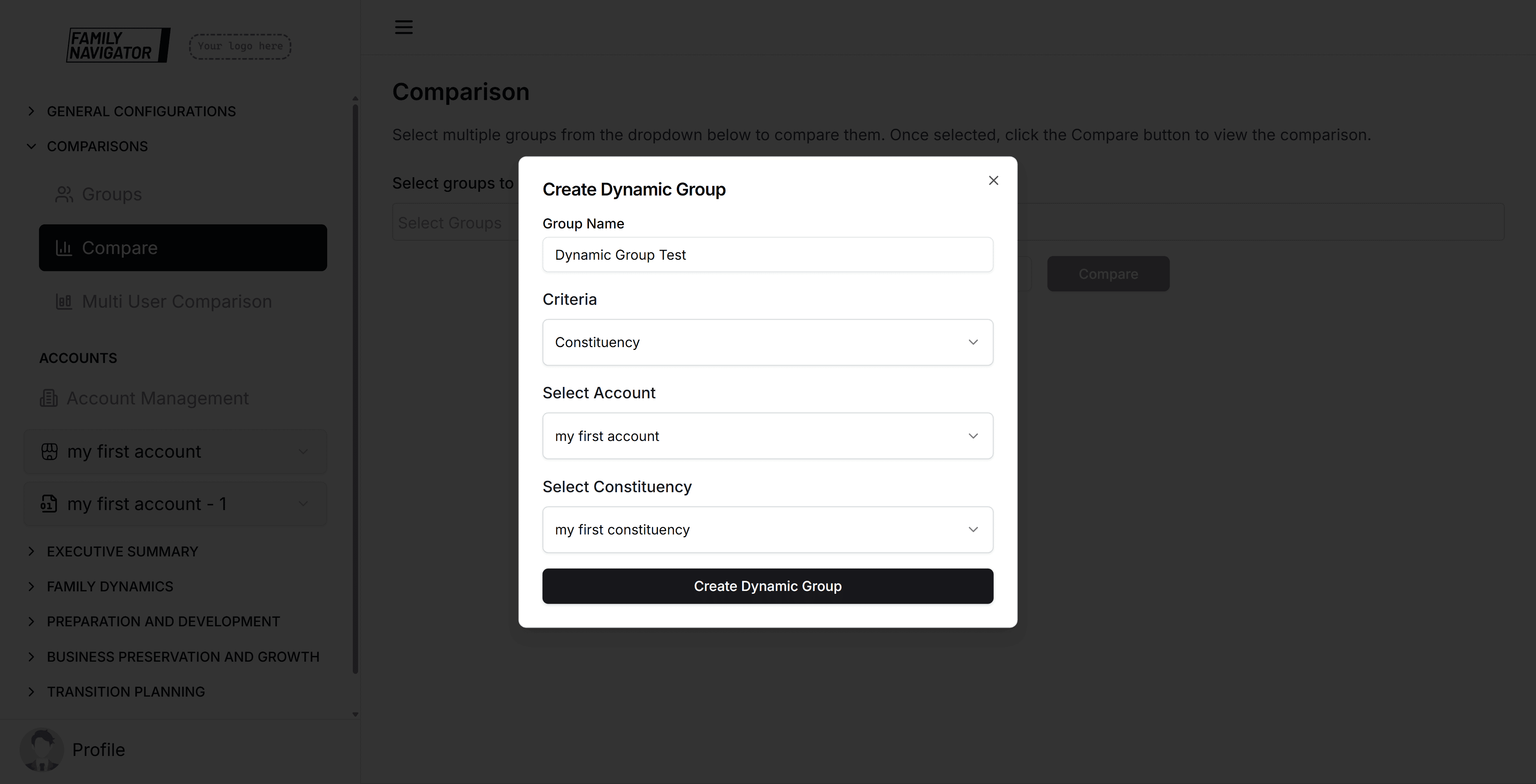Go to Account Management

point(157,398)
